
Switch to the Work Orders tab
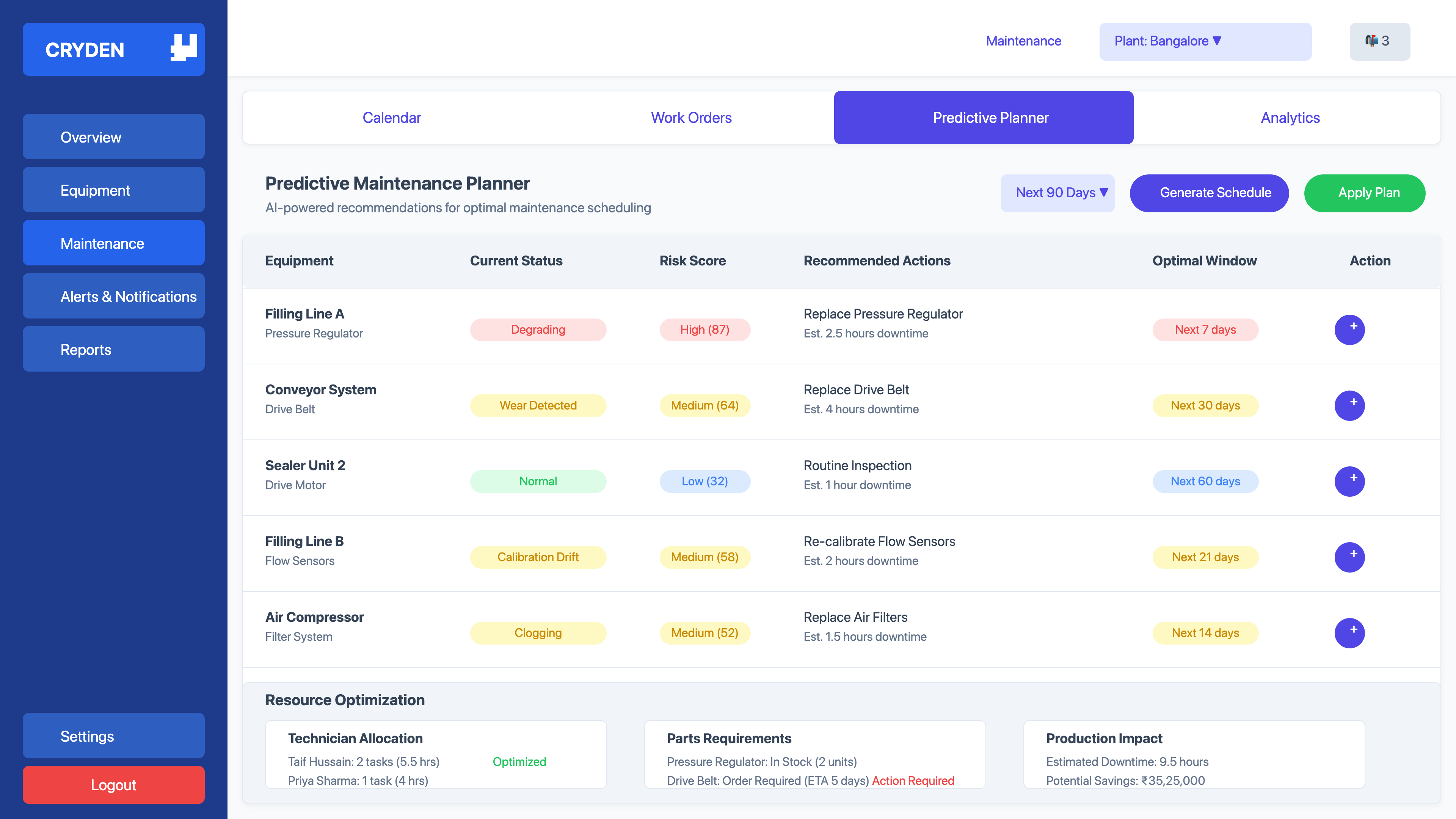tap(691, 118)
